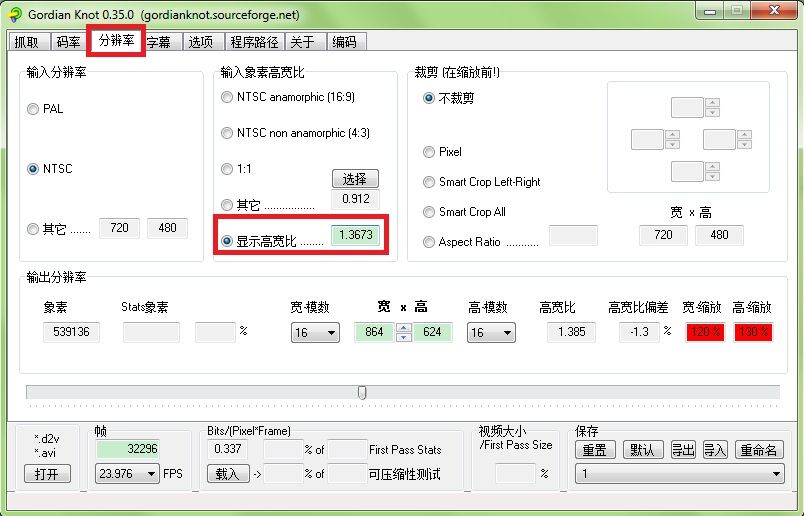Click the input height field showing 480
Screen dimensions: 804x516
(x=168, y=228)
